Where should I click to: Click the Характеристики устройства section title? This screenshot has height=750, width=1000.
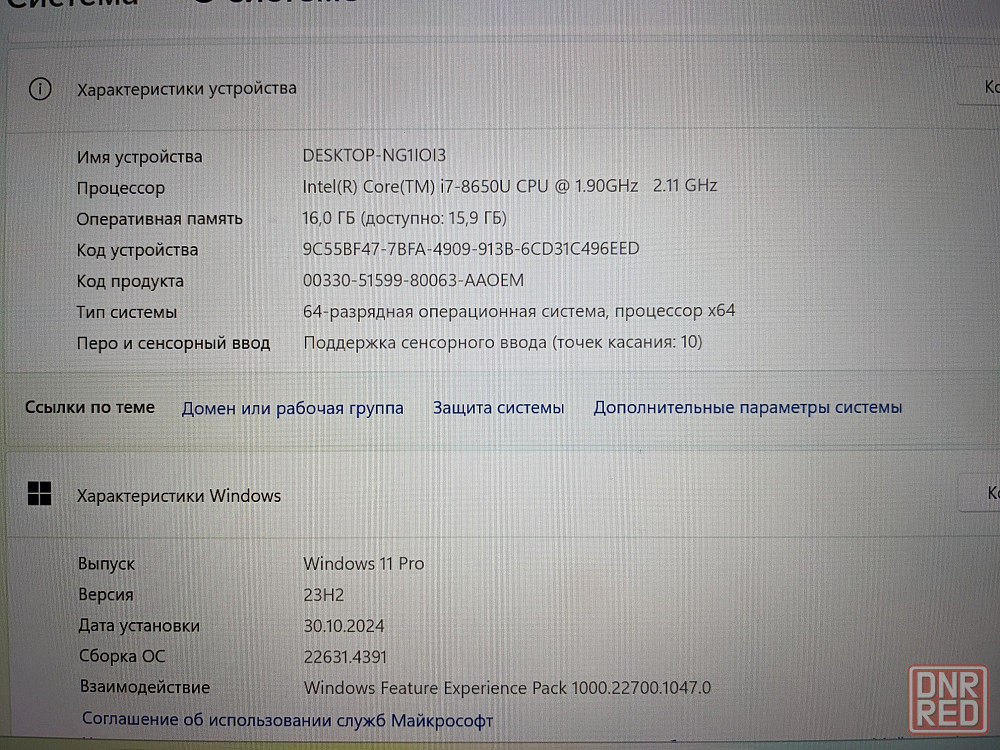[x=187, y=89]
